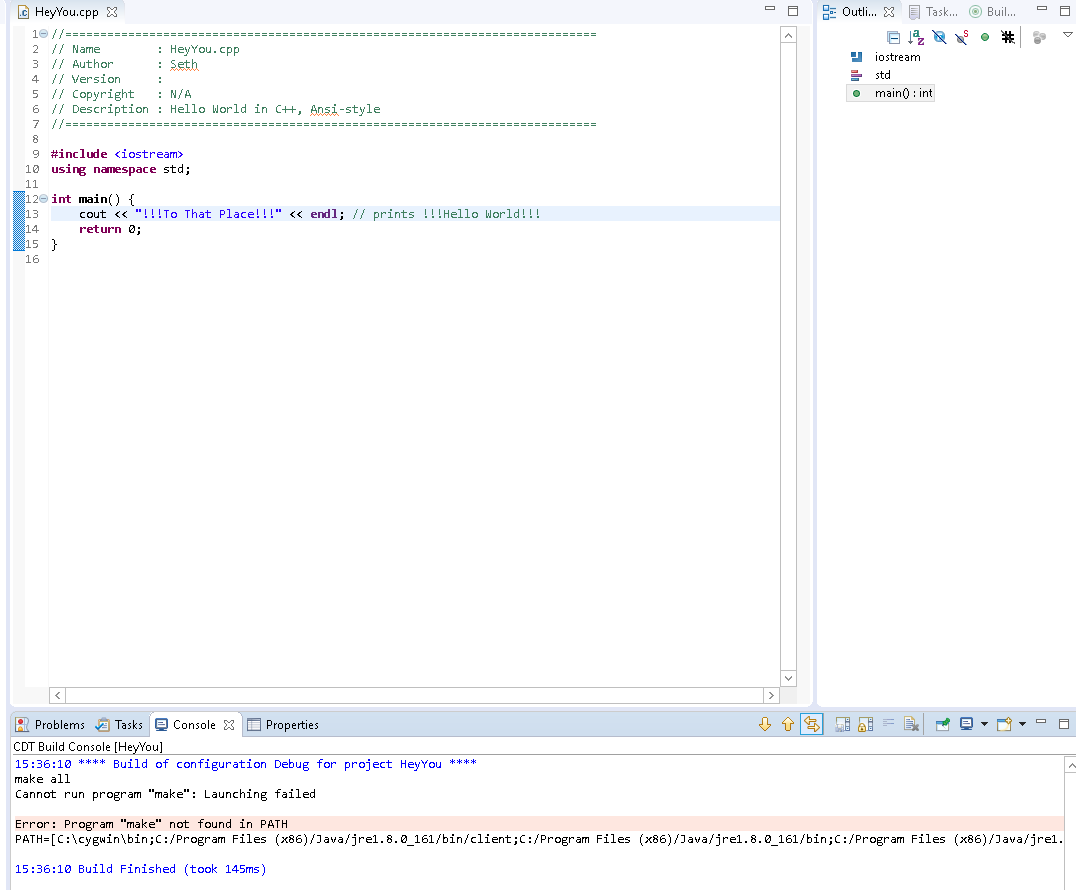Click Display Selected Console monitor icon
Screen dimensions: 1076x890
coord(966,723)
